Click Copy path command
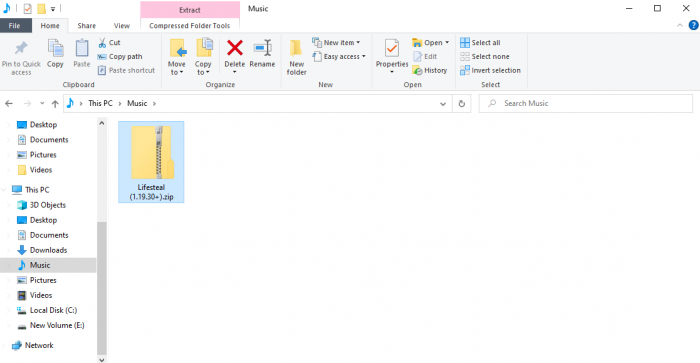This screenshot has height=363, width=700. [x=120, y=57]
